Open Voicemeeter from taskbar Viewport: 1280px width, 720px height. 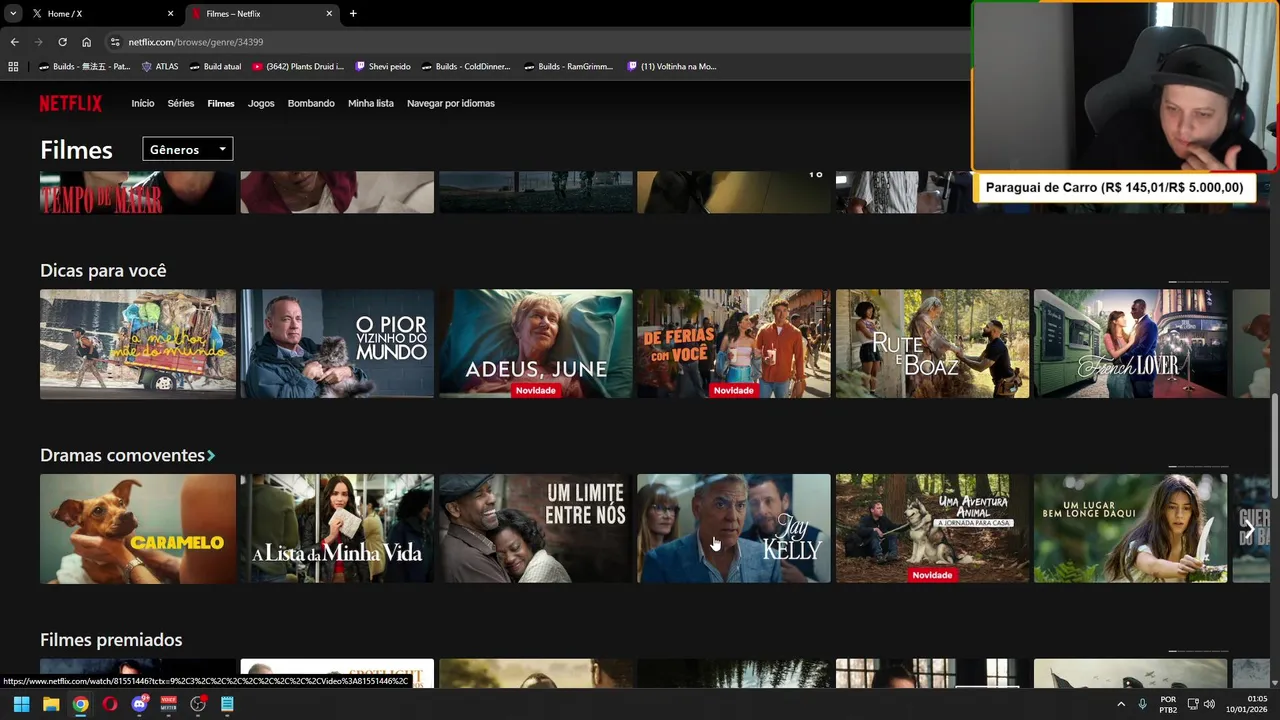pos(169,704)
